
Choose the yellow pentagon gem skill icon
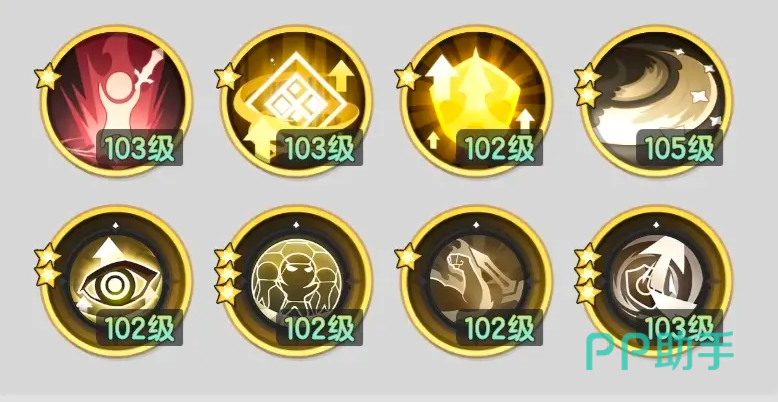click(x=476, y=101)
